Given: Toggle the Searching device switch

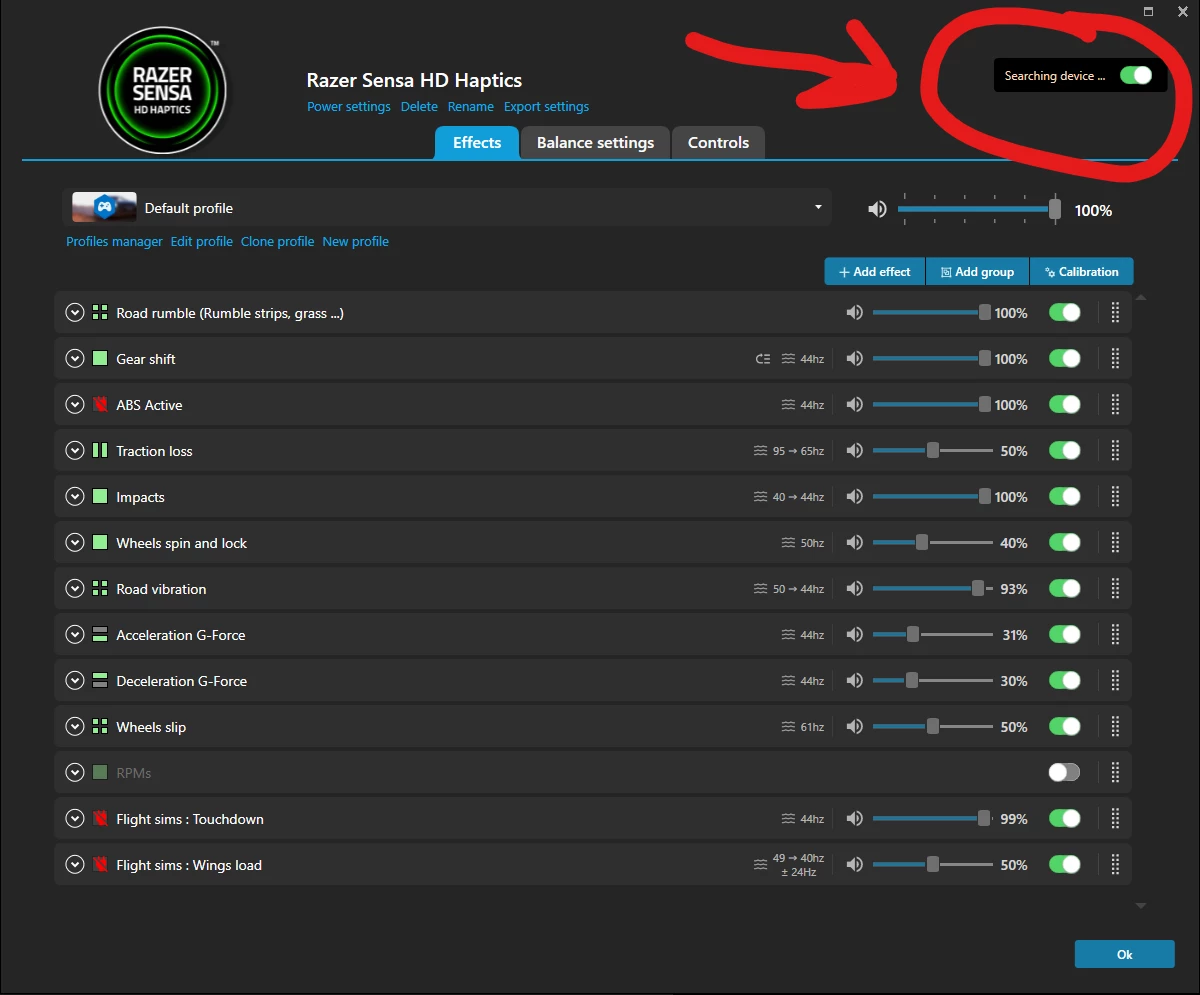Looking at the screenshot, I should tap(1136, 75).
